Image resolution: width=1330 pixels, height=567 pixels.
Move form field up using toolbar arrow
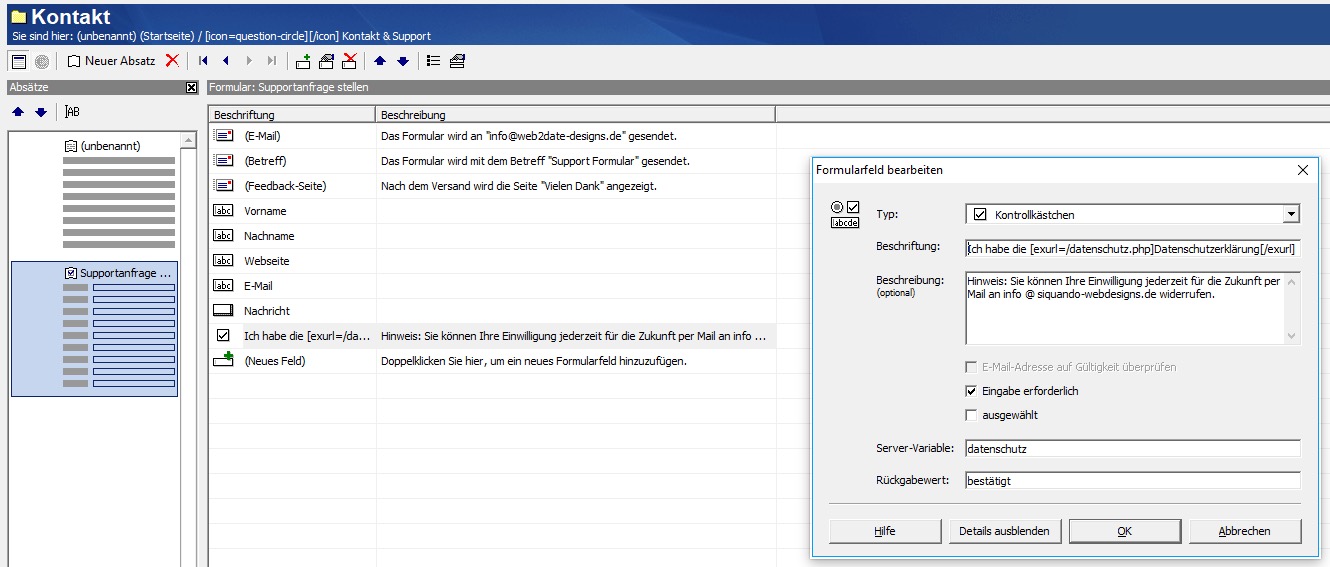point(380,61)
